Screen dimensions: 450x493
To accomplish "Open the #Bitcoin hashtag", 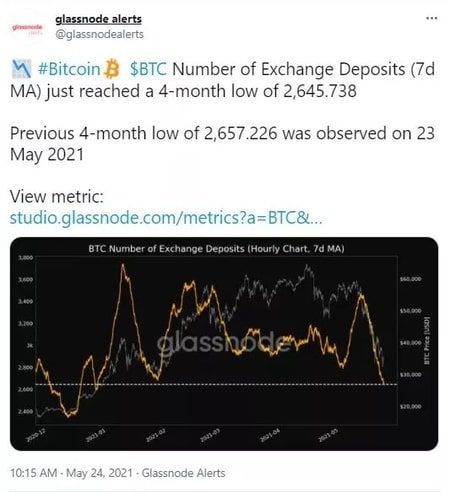I will coord(69,69).
